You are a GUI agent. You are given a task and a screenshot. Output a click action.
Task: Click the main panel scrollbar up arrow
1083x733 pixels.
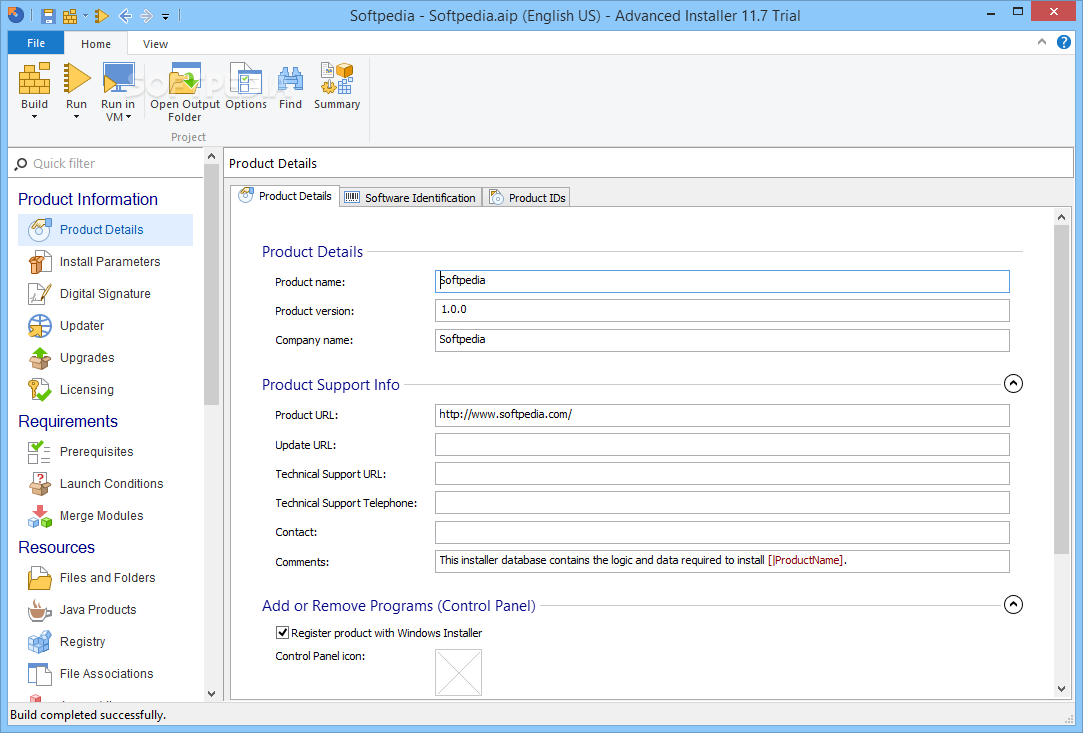1062,217
